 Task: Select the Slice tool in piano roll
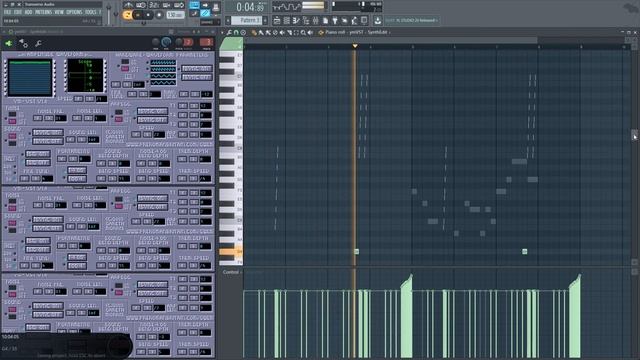[289, 32]
